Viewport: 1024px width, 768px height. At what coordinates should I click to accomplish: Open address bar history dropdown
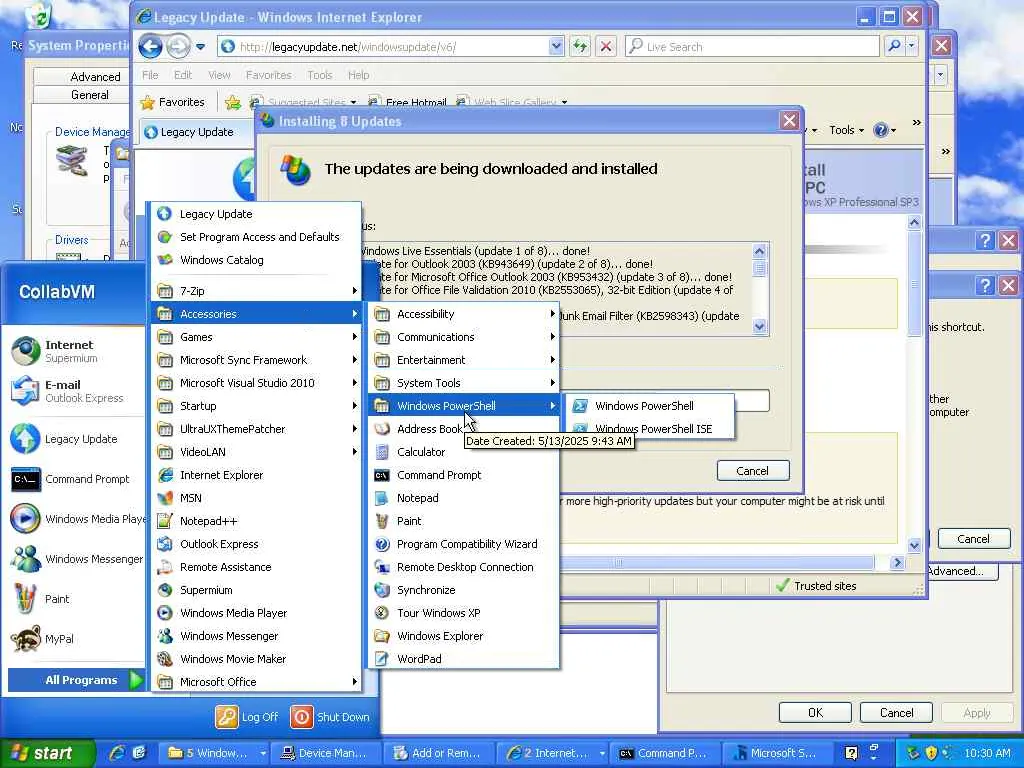point(556,46)
